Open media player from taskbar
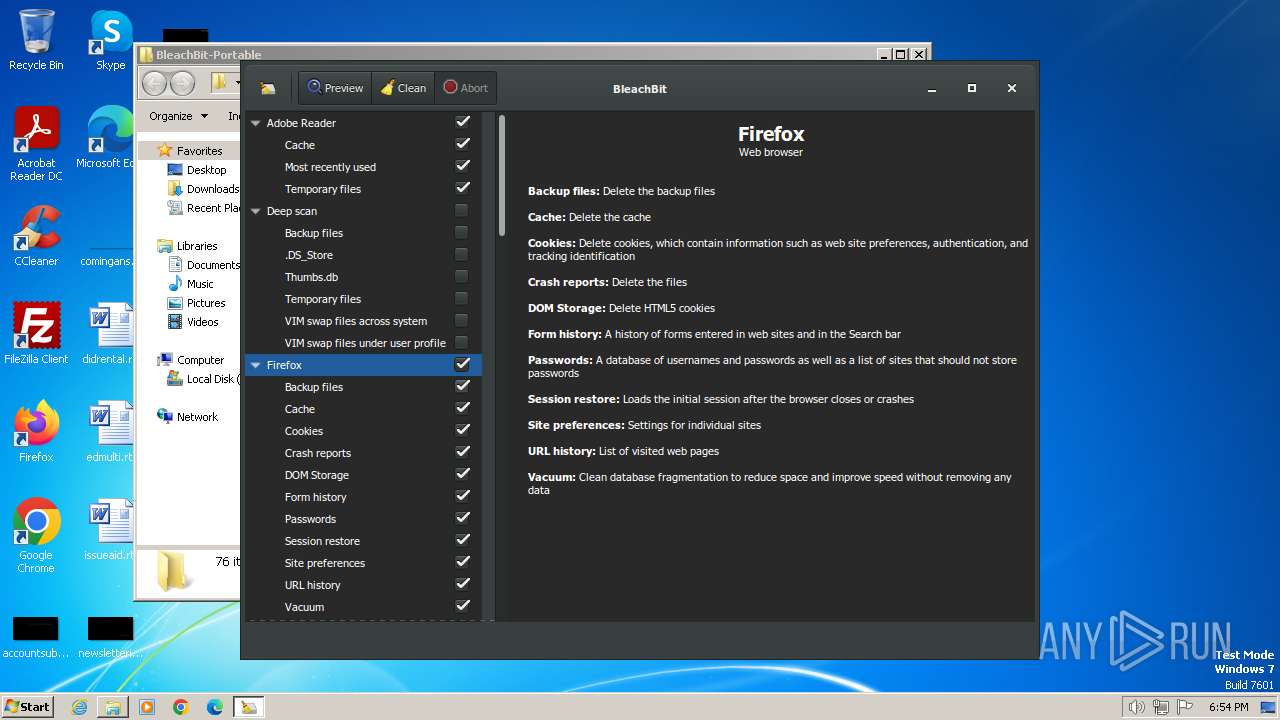 tap(147, 707)
